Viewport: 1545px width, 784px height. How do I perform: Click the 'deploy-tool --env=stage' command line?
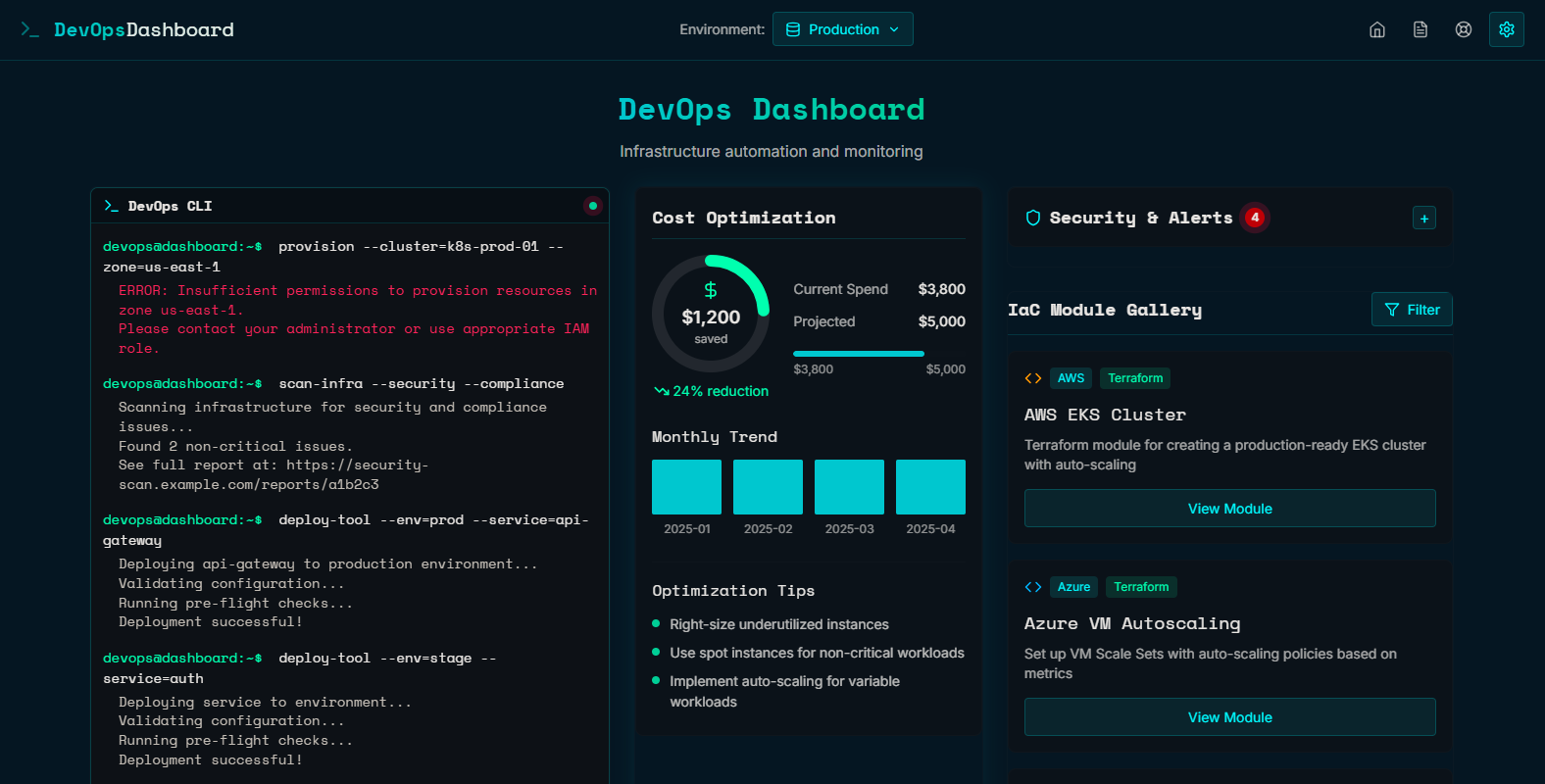point(300,668)
